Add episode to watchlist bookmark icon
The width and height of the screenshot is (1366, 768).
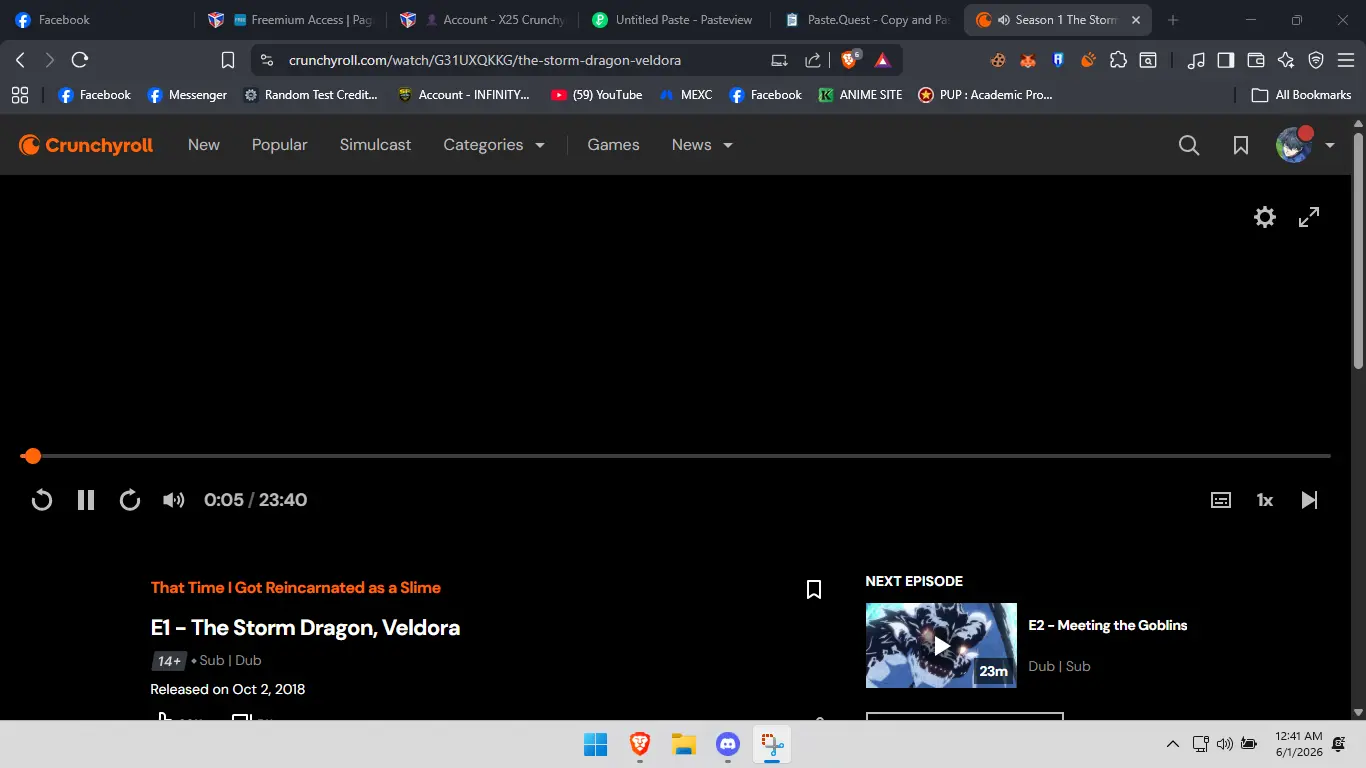point(814,590)
